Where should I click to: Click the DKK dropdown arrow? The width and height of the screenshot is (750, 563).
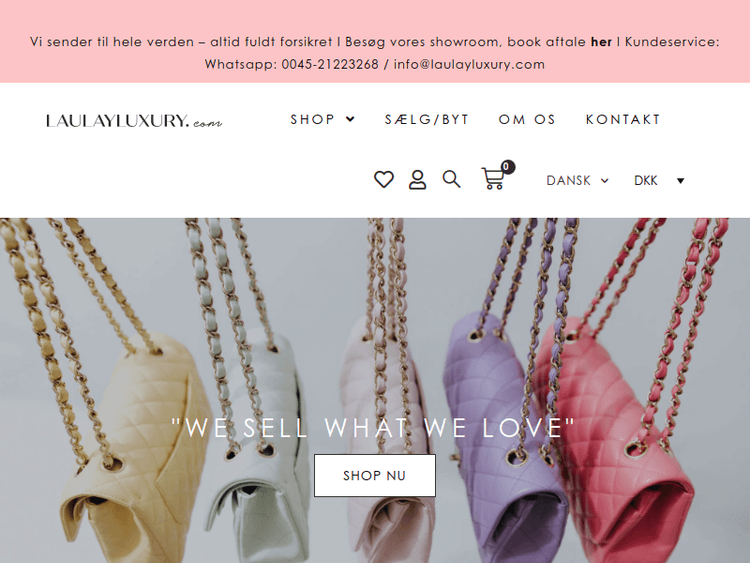point(681,181)
